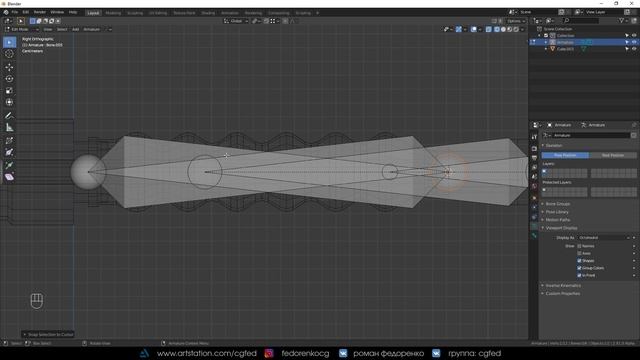This screenshot has width=640, height=360.
Task: Click the outliner search field
Action: [580, 20]
